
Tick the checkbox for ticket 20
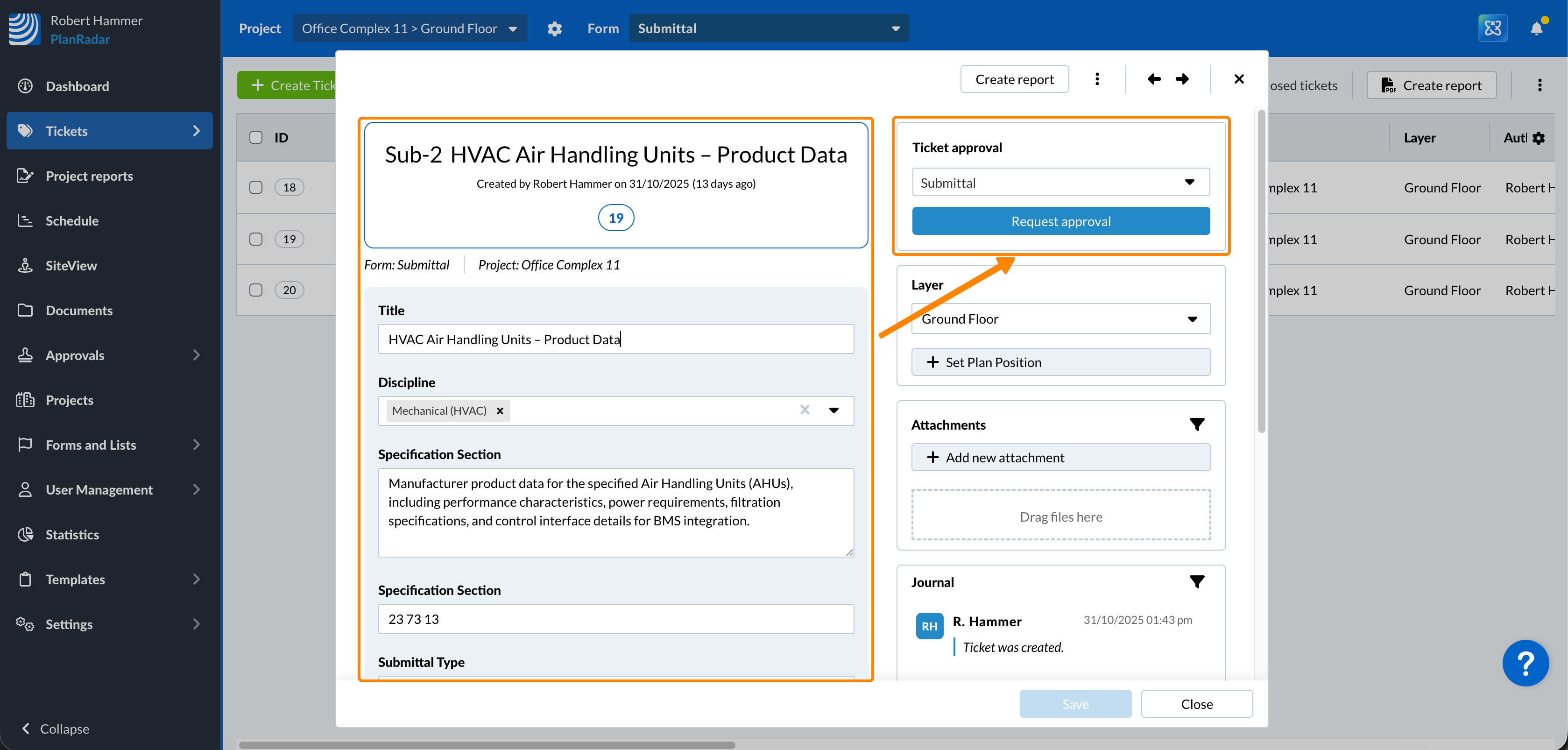click(x=256, y=290)
